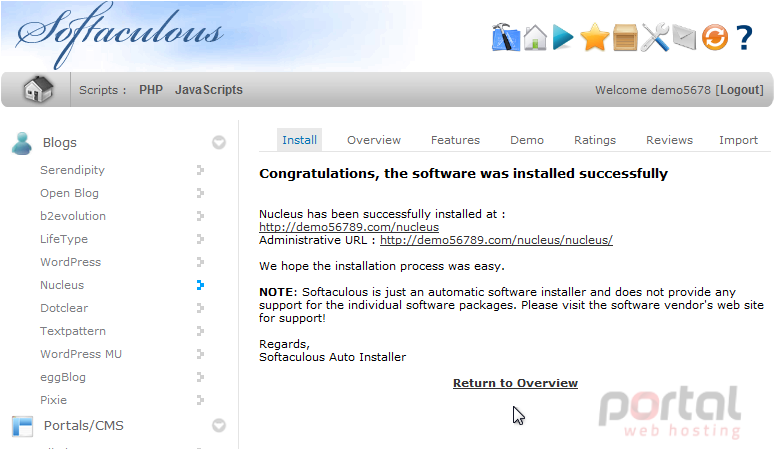Click the Blogs category heading
This screenshot has width=776, height=450.
59,143
